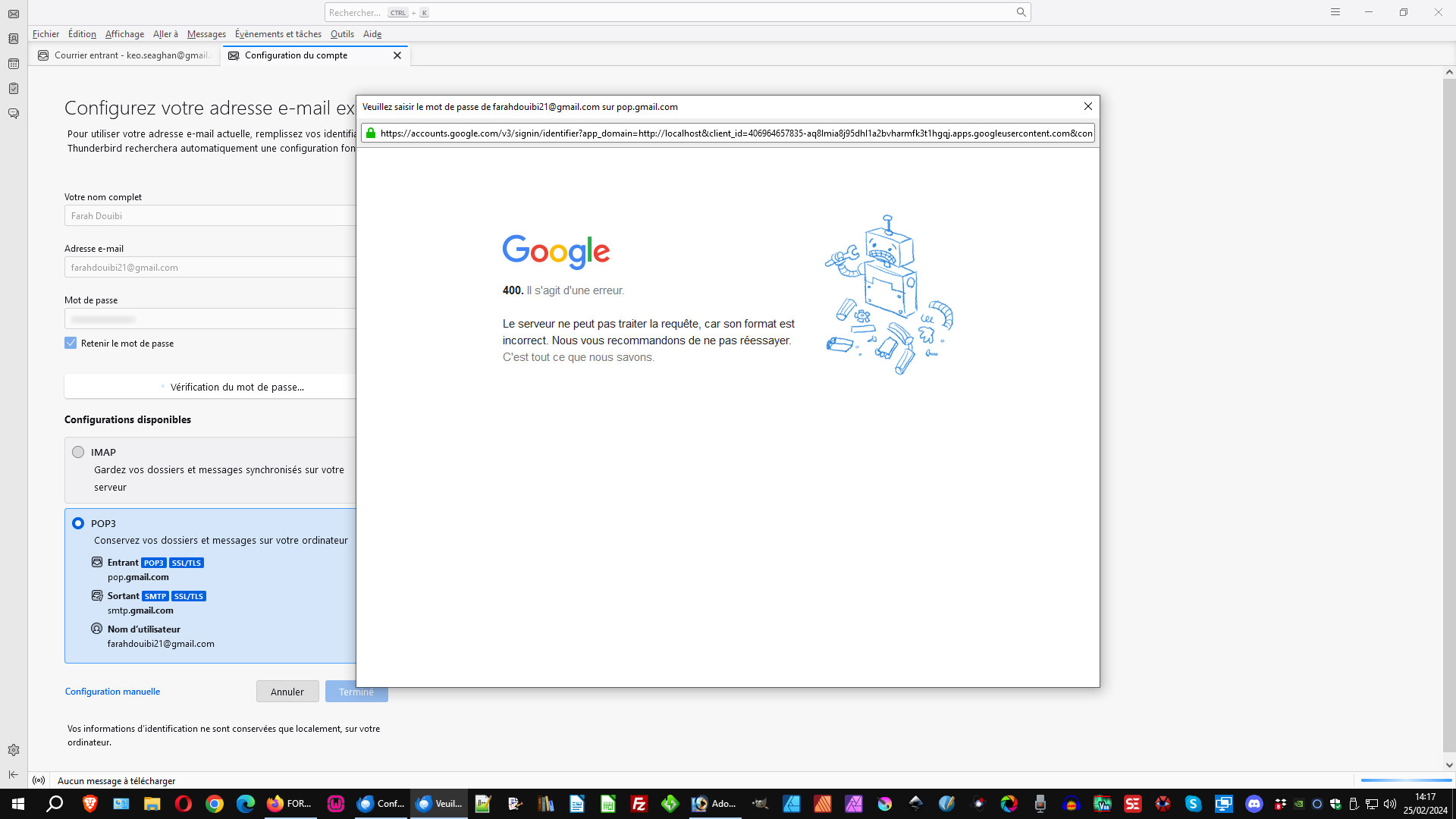This screenshot has width=1456, height=819.
Task: Select the POP3 radio button
Action: click(x=78, y=523)
